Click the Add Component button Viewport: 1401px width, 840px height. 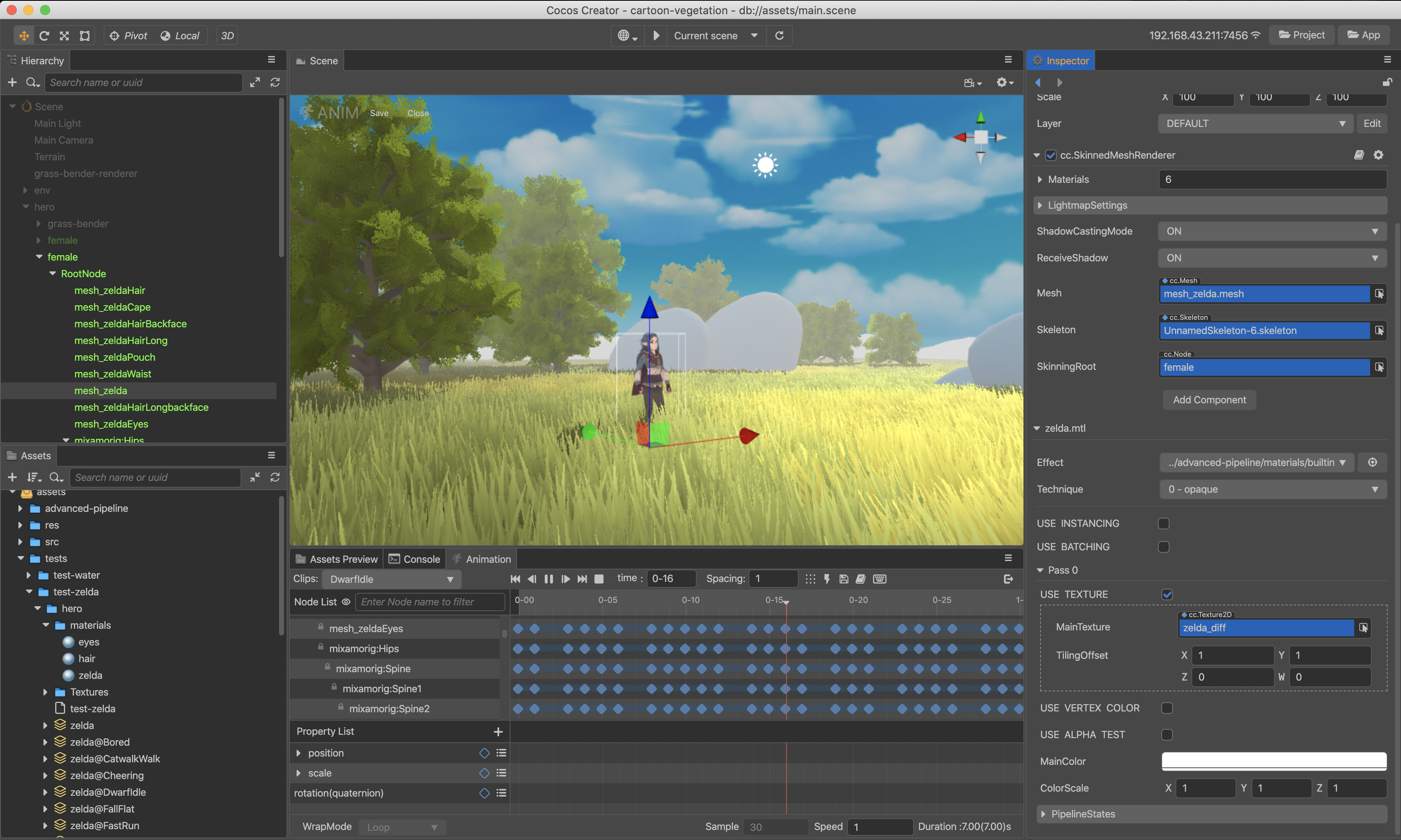1209,399
